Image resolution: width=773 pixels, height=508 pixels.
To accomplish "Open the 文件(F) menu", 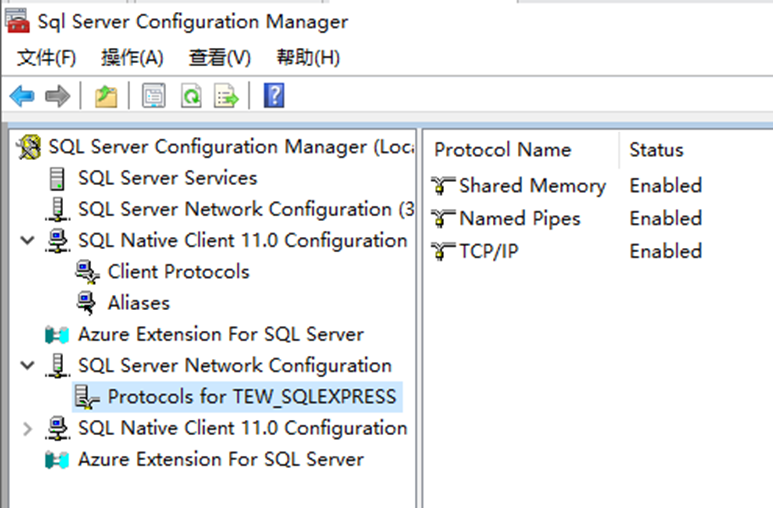I will [x=46, y=58].
